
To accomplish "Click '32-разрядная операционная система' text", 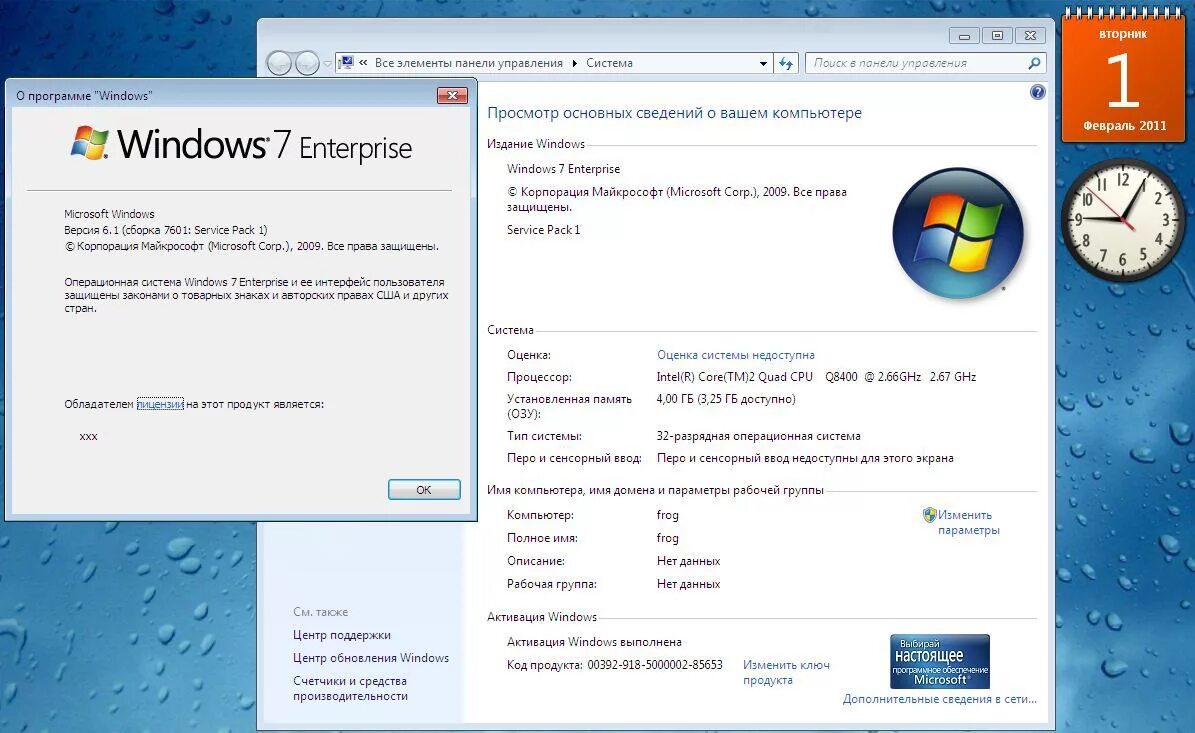I will 758,436.
